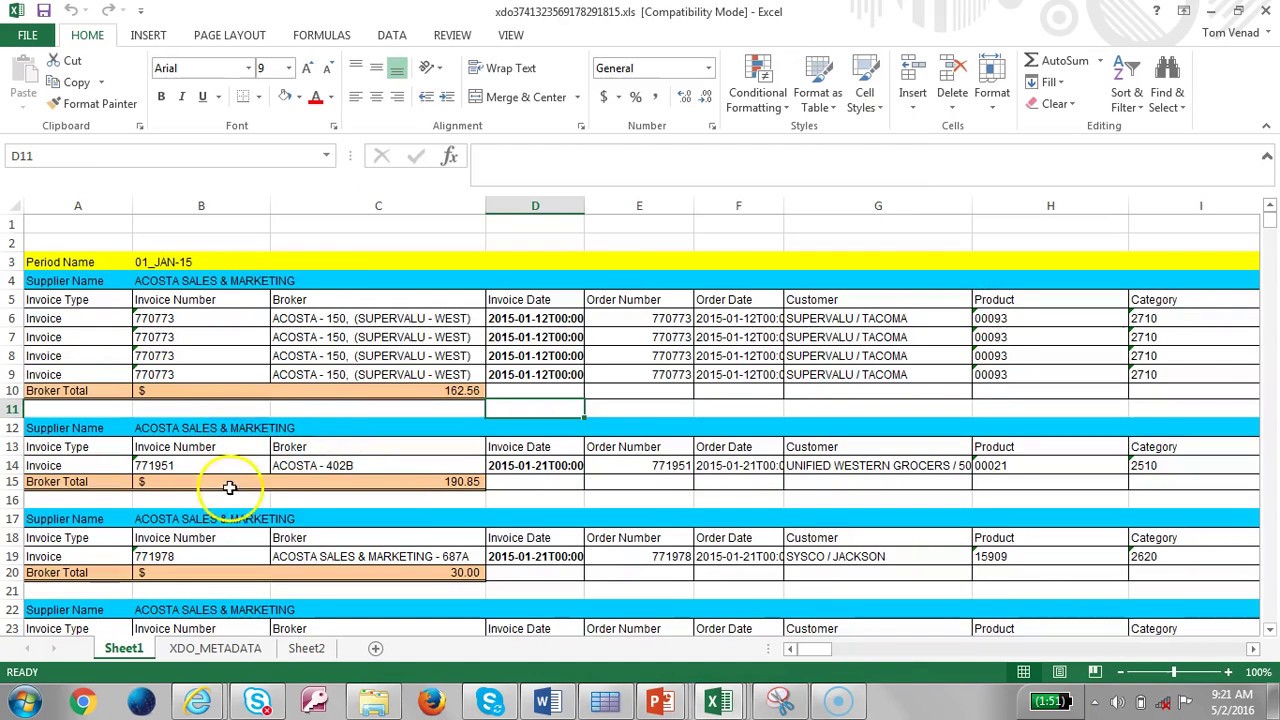The width and height of the screenshot is (1280, 720).
Task: Click Increase Decimal icon
Action: pyautogui.click(x=684, y=97)
